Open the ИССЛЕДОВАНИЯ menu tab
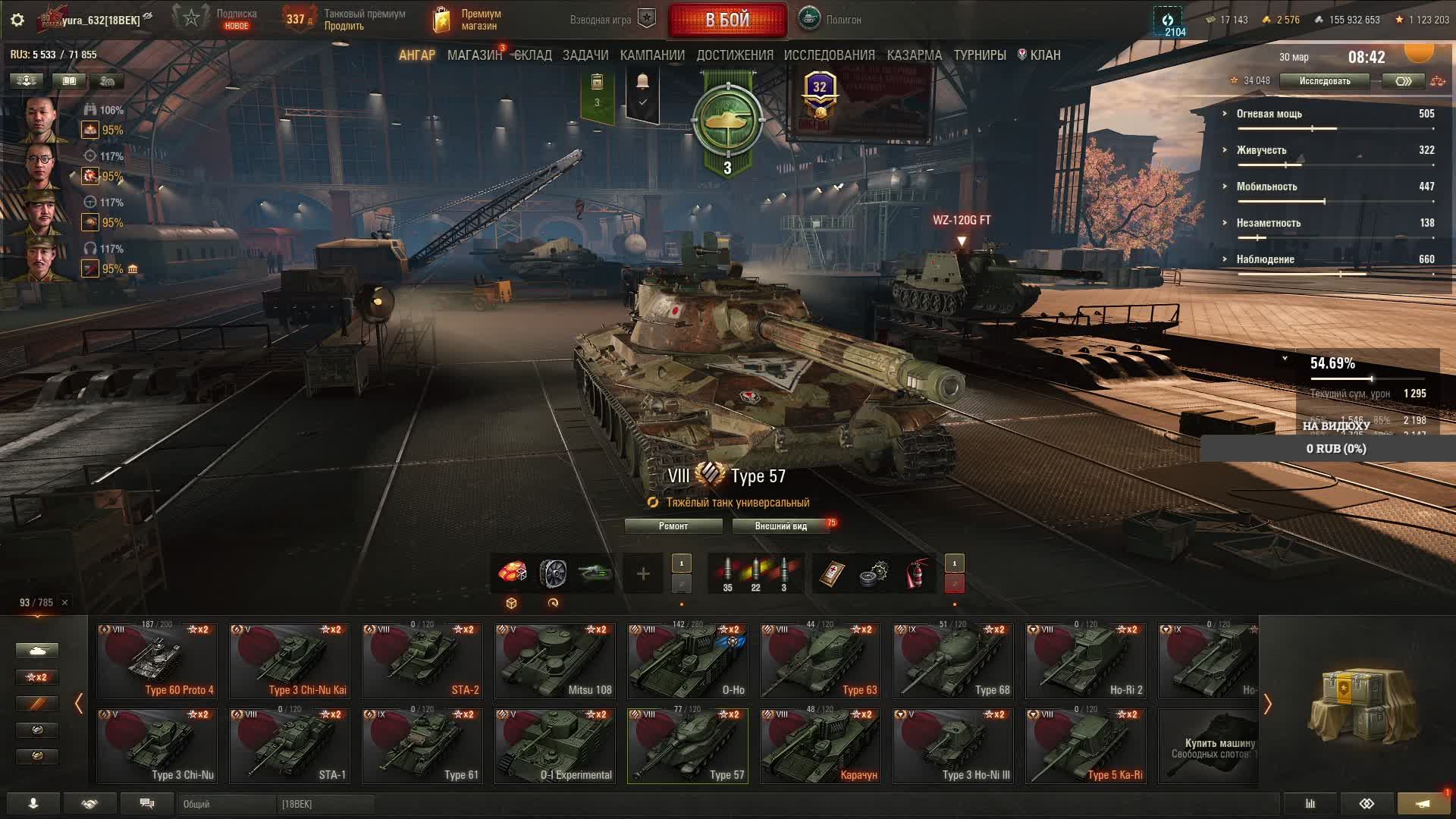Image resolution: width=1456 pixels, height=819 pixels. click(x=829, y=55)
